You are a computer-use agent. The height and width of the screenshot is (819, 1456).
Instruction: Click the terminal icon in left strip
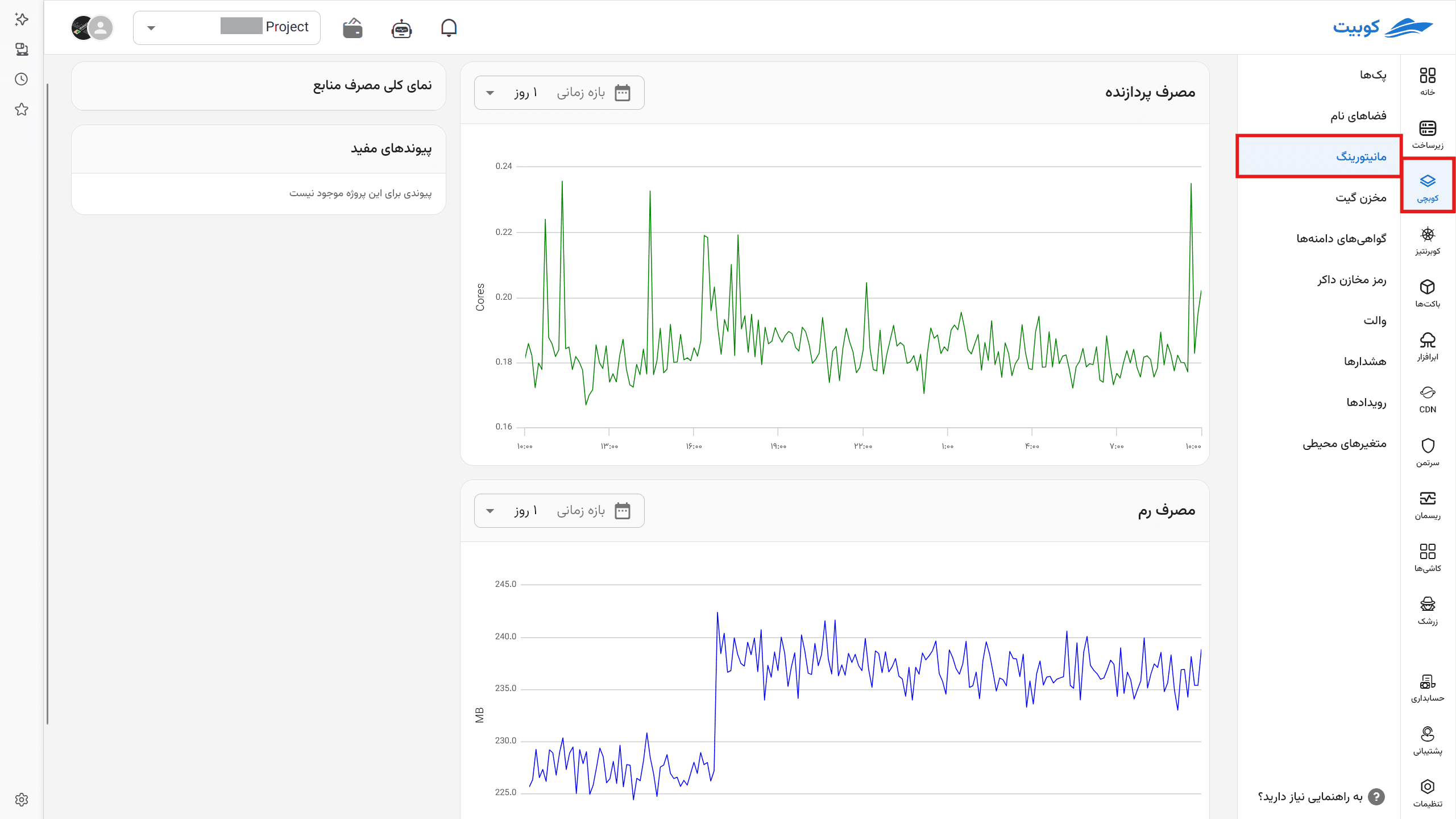click(x=22, y=49)
